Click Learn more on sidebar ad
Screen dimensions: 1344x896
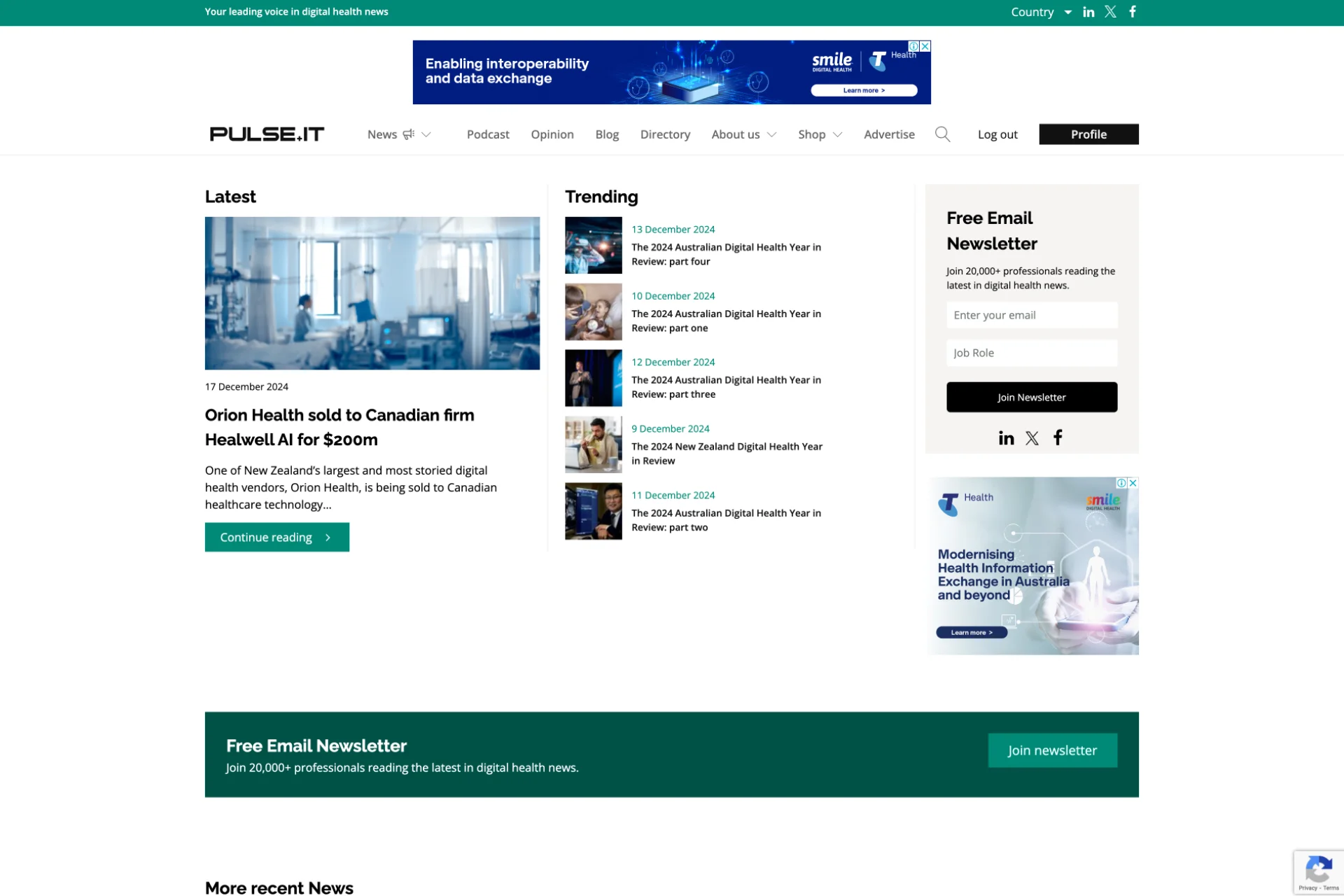972,632
